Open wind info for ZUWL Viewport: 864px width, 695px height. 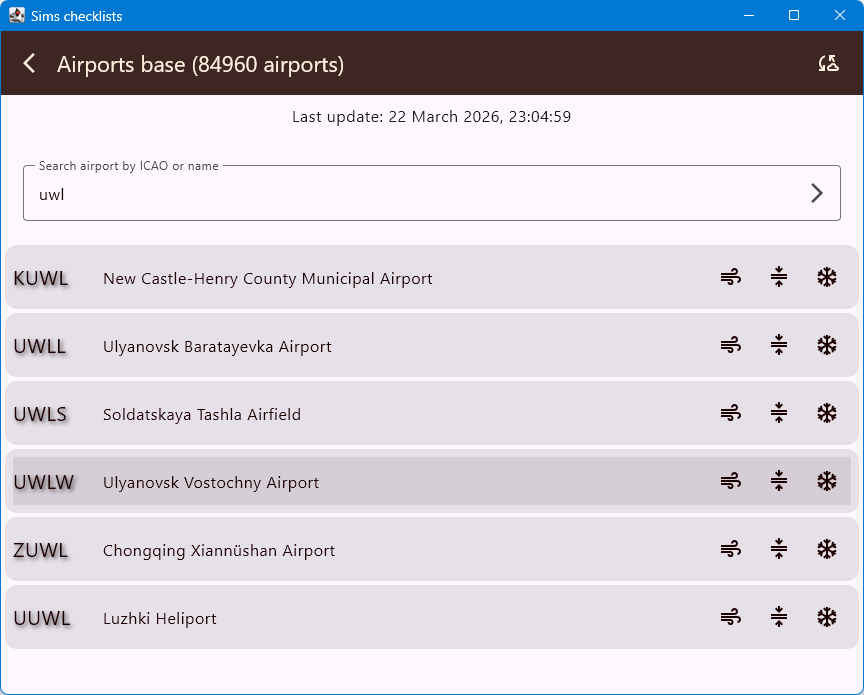click(731, 549)
